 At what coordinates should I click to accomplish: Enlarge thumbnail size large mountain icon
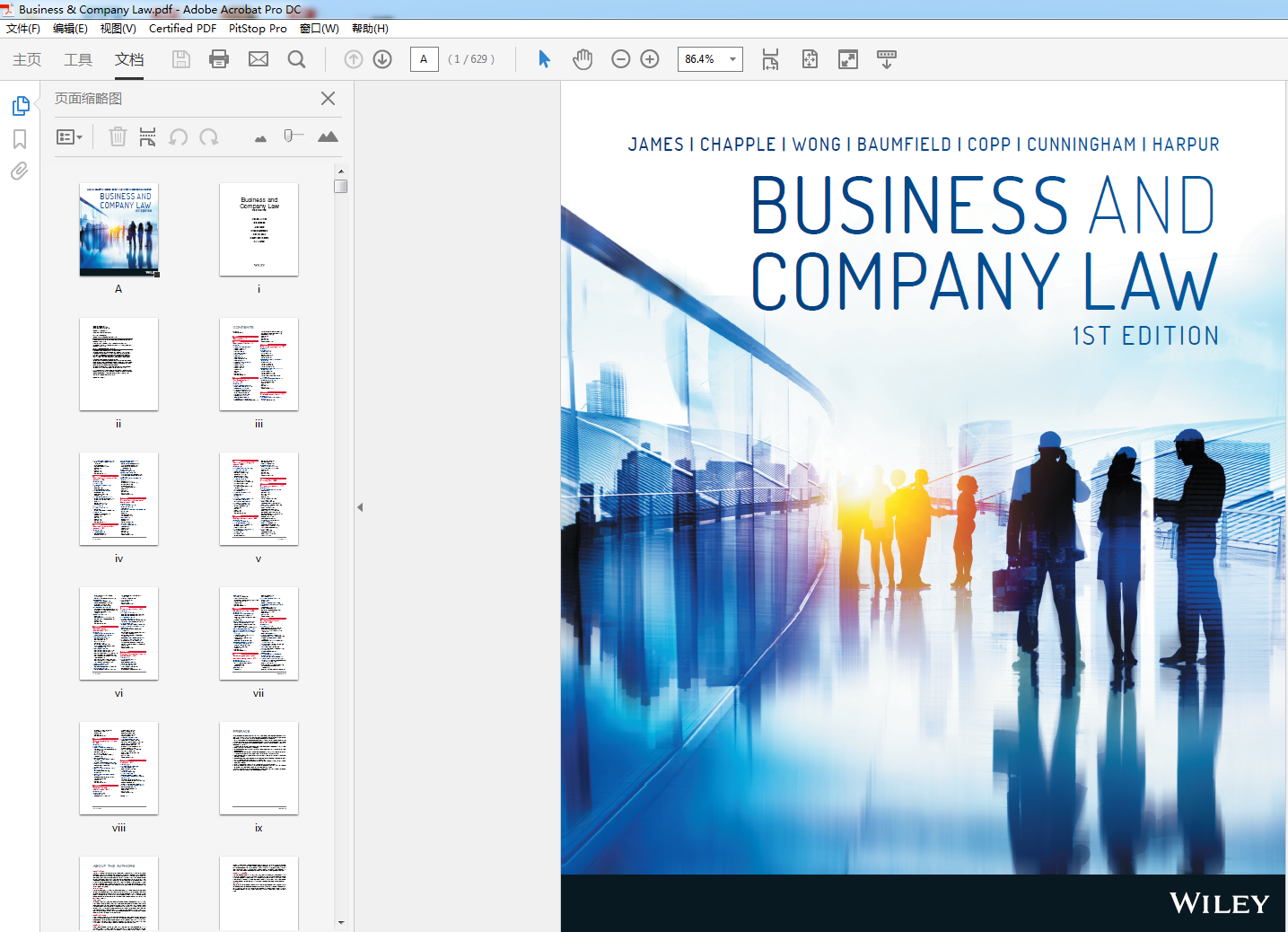pos(328,136)
